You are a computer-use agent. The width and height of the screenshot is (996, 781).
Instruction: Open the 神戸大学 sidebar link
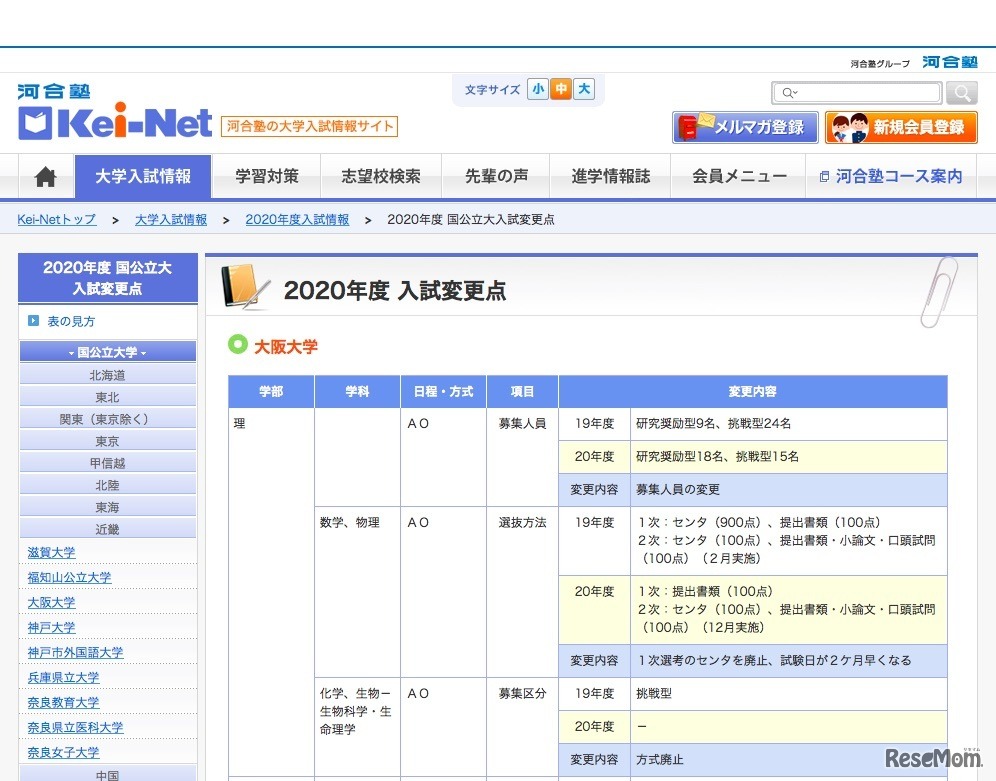tap(52, 627)
